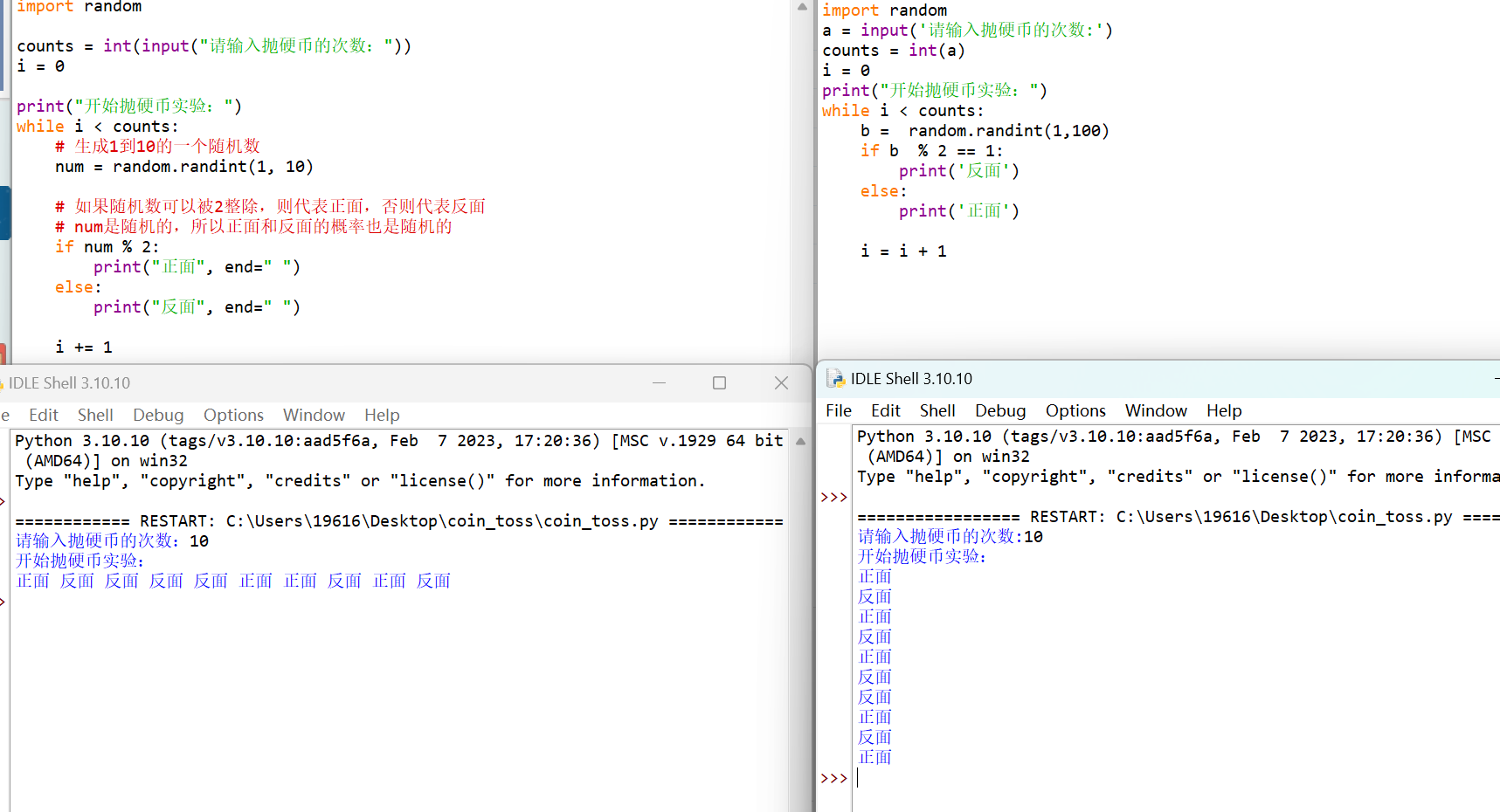The image size is (1500, 812).
Task: Click 'Type "help"' line in right shell
Action: click(1178, 477)
